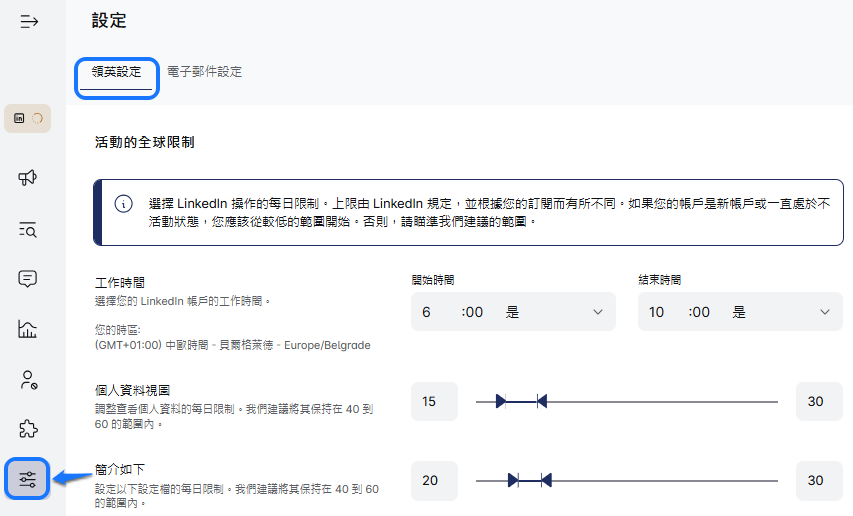Open analytics via the chart icon
The width and height of the screenshot is (853, 516).
click(28, 329)
